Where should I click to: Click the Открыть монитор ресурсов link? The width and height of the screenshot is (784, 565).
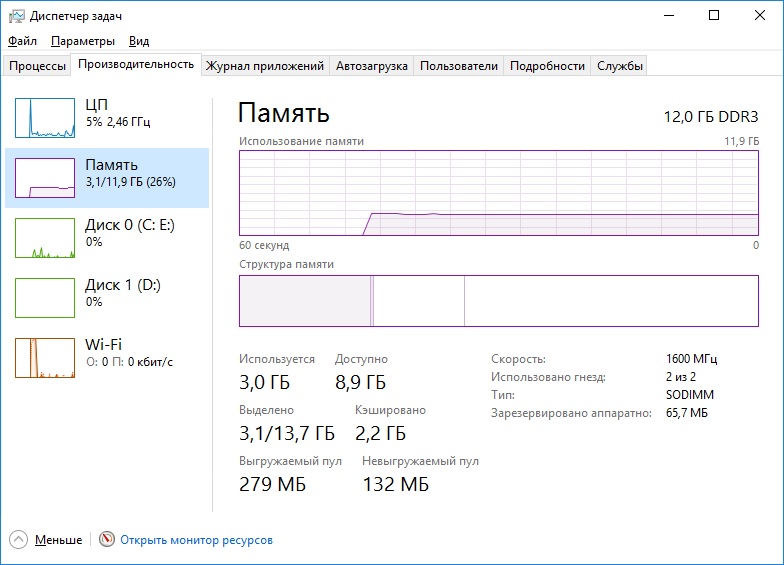click(196, 540)
